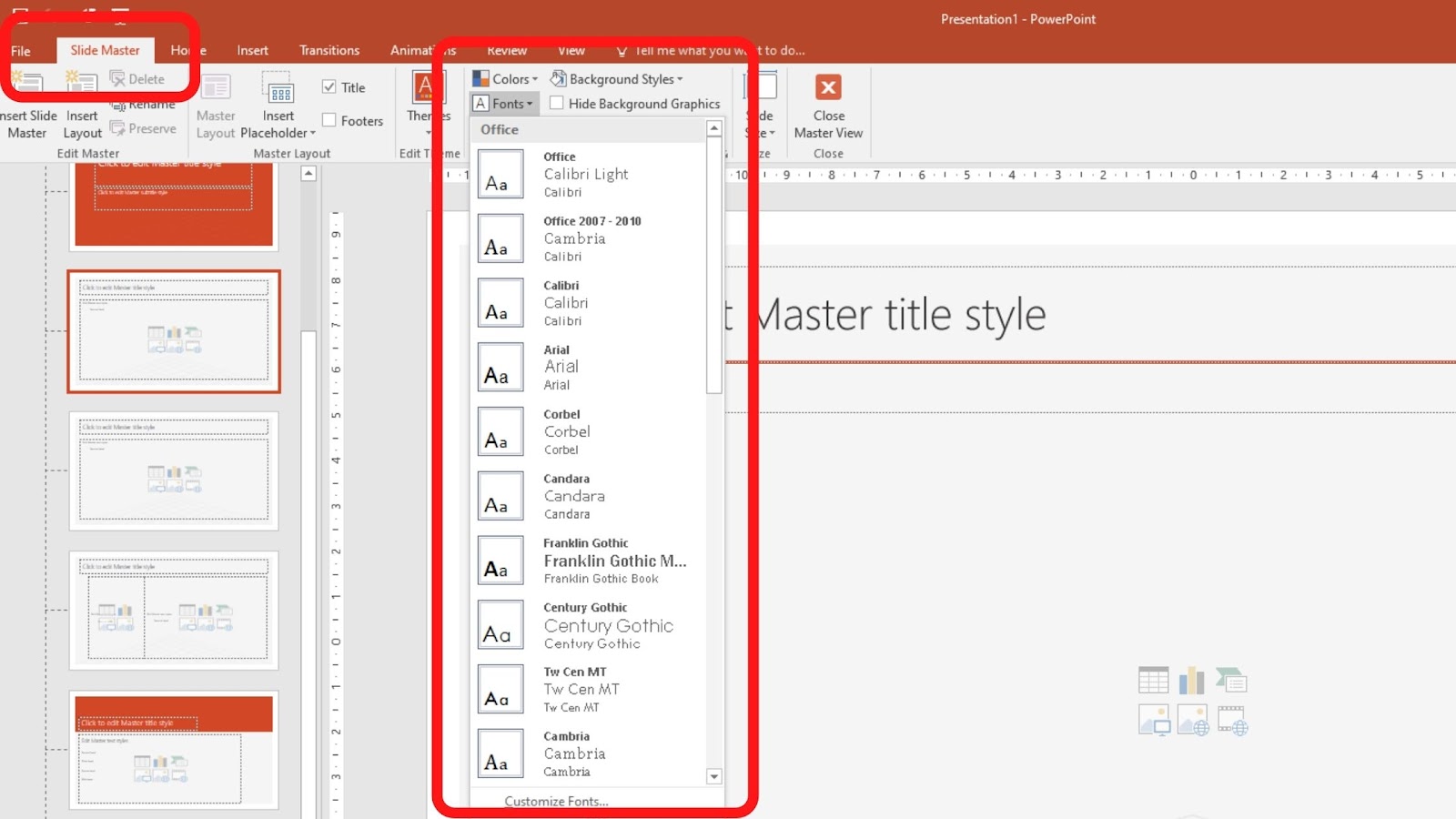Click Preserve in the Edit Master group
1456x819 pixels.
[x=143, y=128]
